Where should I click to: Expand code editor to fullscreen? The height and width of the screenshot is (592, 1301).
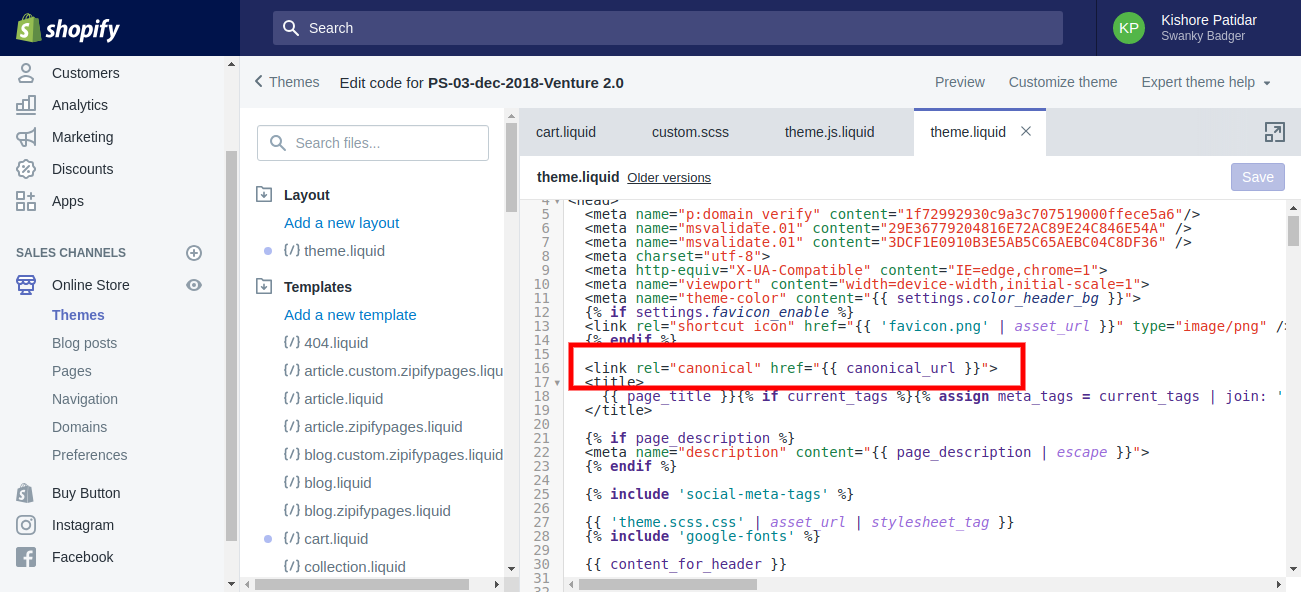click(1273, 133)
